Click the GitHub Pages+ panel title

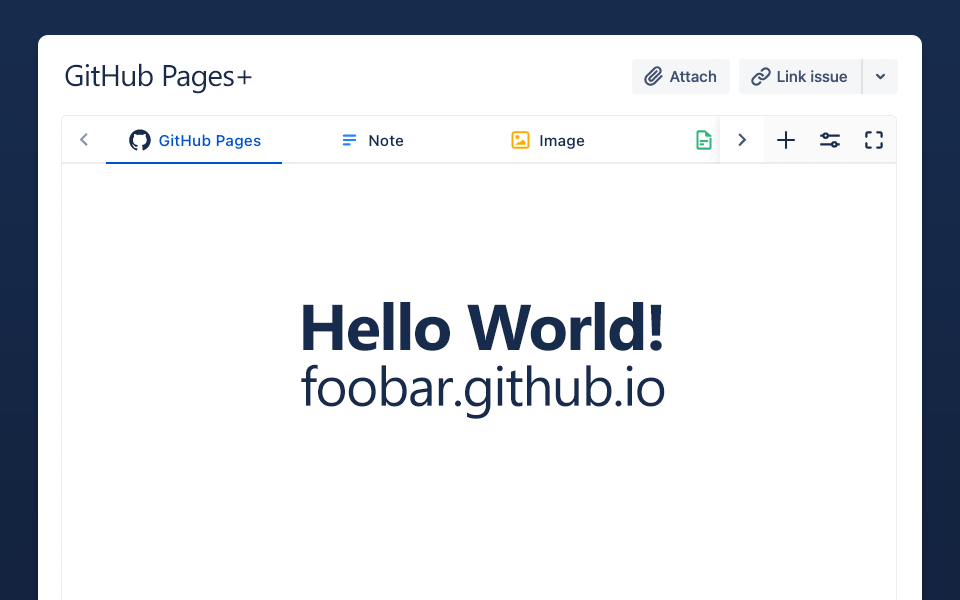pyautogui.click(x=158, y=77)
